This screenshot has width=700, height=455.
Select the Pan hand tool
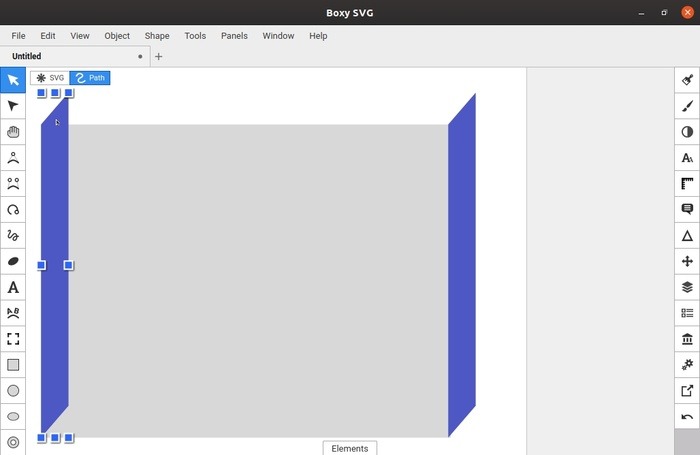click(x=13, y=132)
